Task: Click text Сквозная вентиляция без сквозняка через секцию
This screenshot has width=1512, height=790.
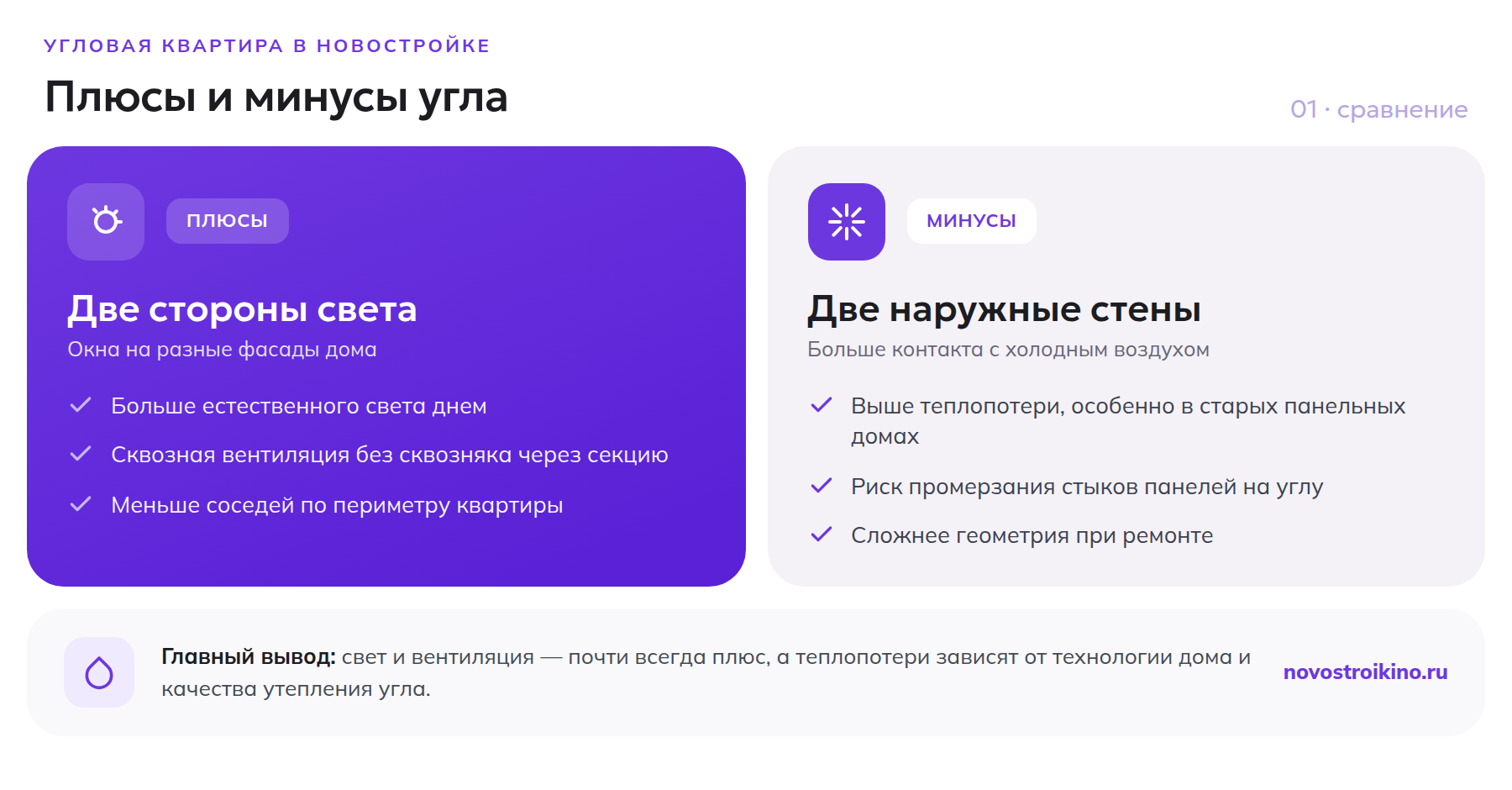Action: click(x=390, y=455)
